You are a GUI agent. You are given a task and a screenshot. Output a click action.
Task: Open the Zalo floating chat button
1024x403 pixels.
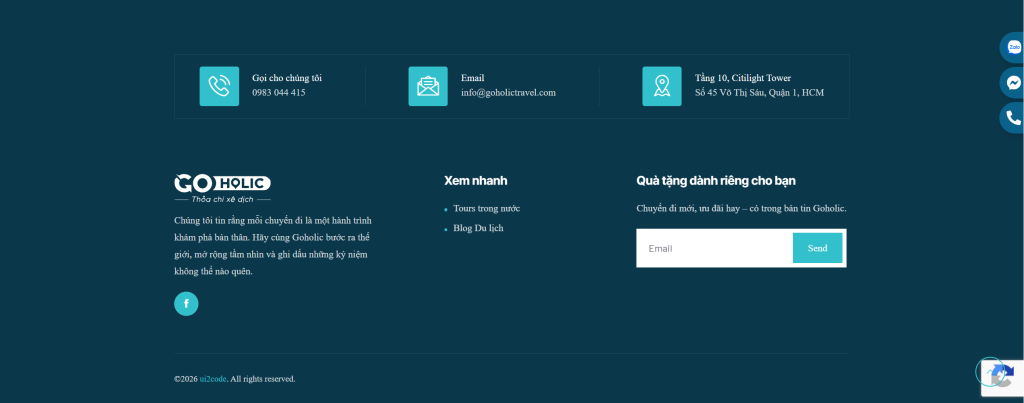tap(1013, 48)
